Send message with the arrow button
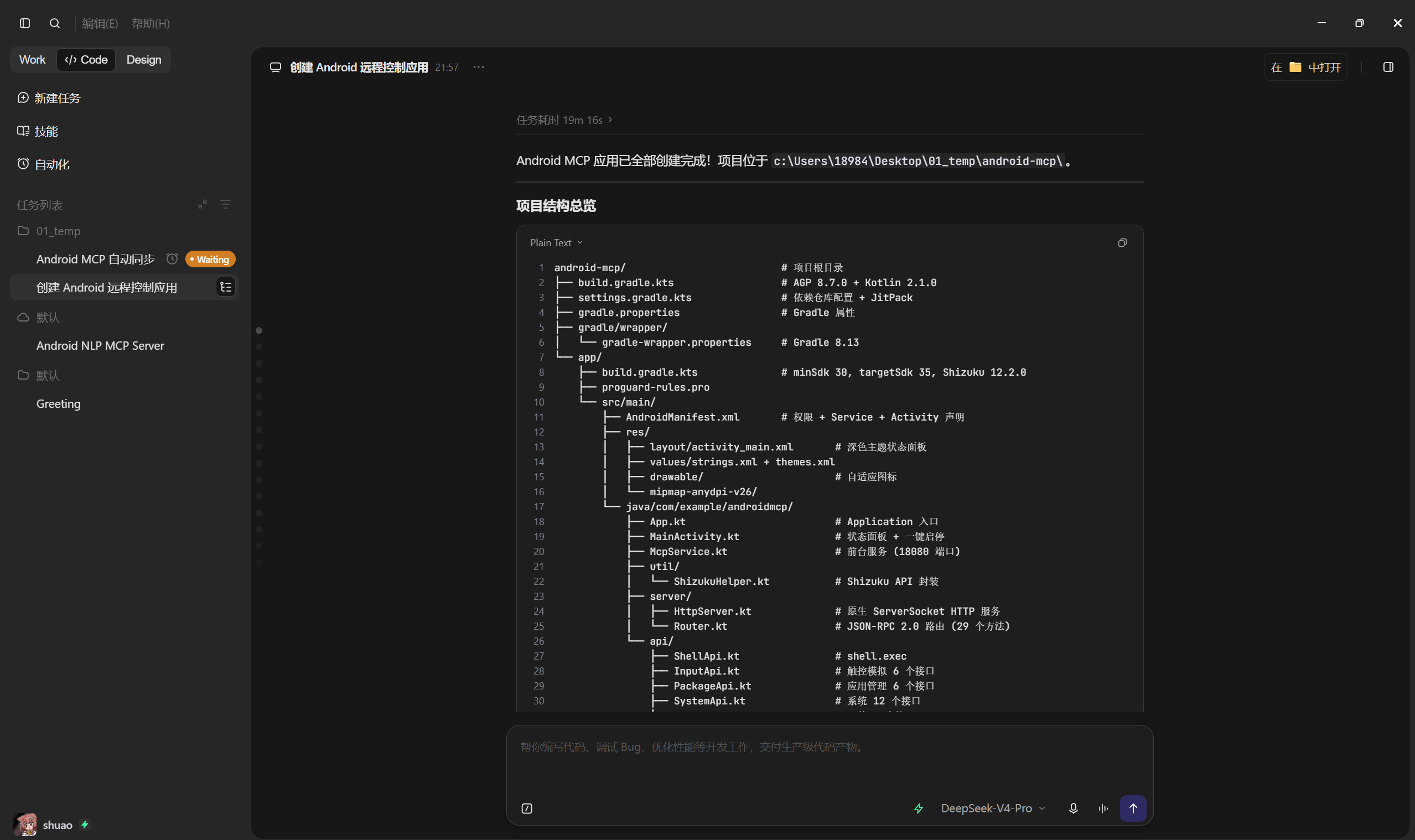This screenshot has width=1415, height=840. tap(1133, 808)
